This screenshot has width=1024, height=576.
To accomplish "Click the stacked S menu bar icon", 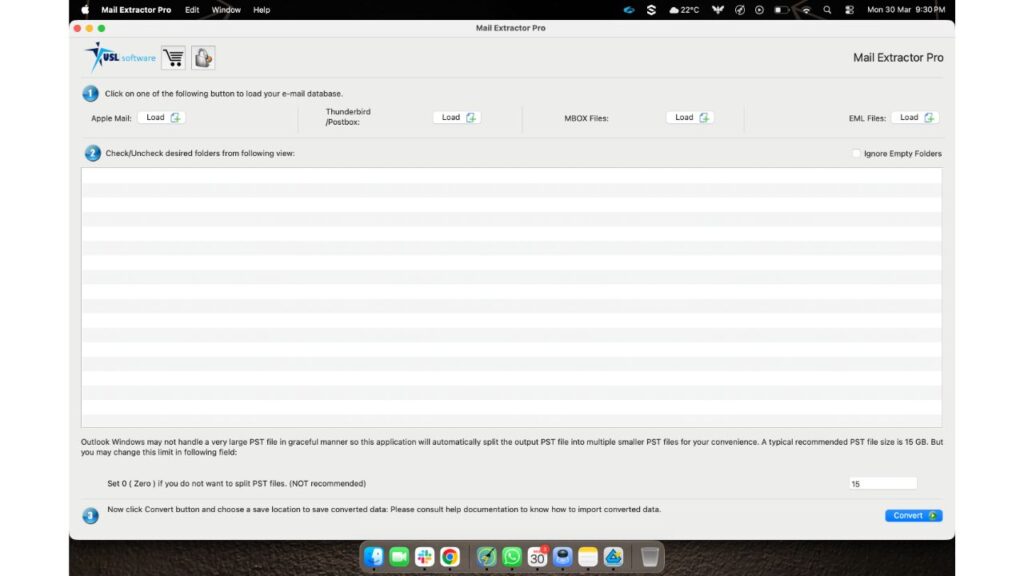I will pyautogui.click(x=651, y=10).
